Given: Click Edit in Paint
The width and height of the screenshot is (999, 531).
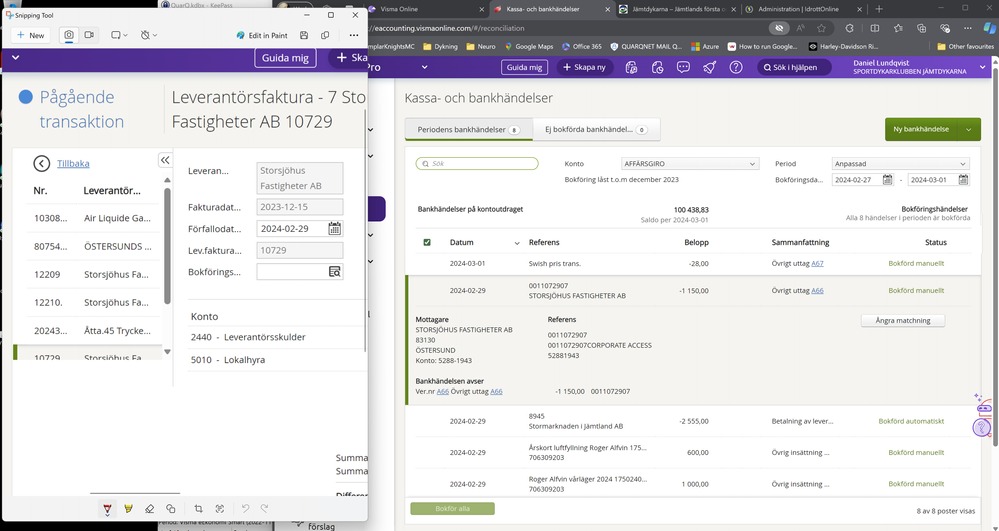Looking at the screenshot, I should (262, 35).
